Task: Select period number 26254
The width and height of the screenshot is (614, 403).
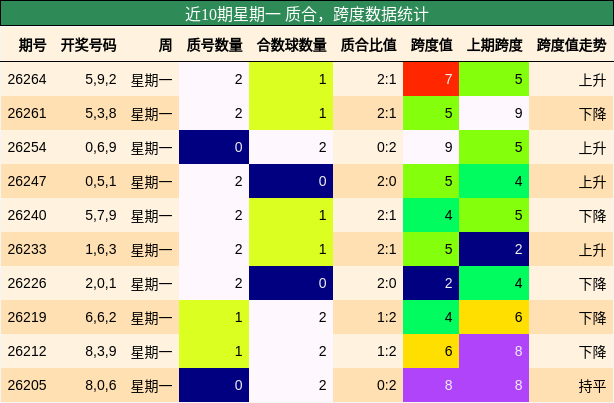Action: [x=27, y=147]
